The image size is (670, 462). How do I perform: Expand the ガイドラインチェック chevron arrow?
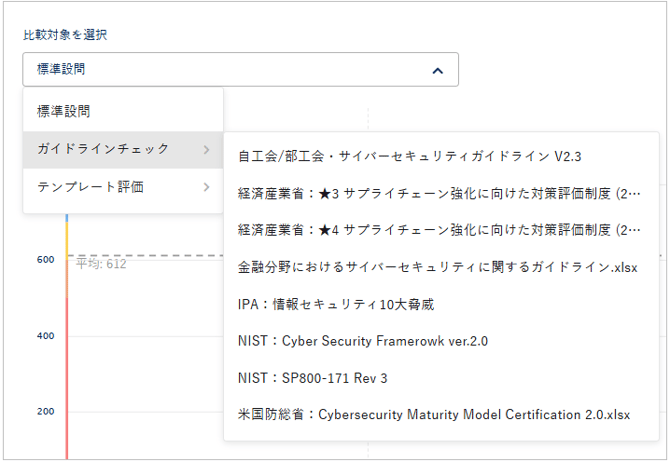pyautogui.click(x=206, y=150)
